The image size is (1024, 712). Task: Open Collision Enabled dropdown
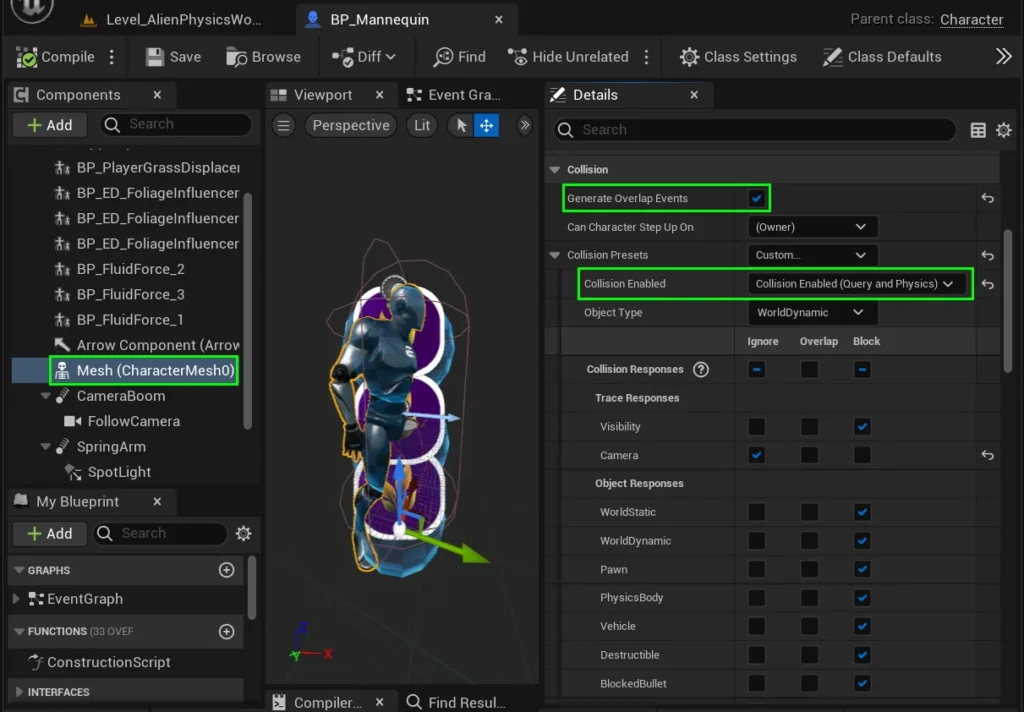pos(857,284)
